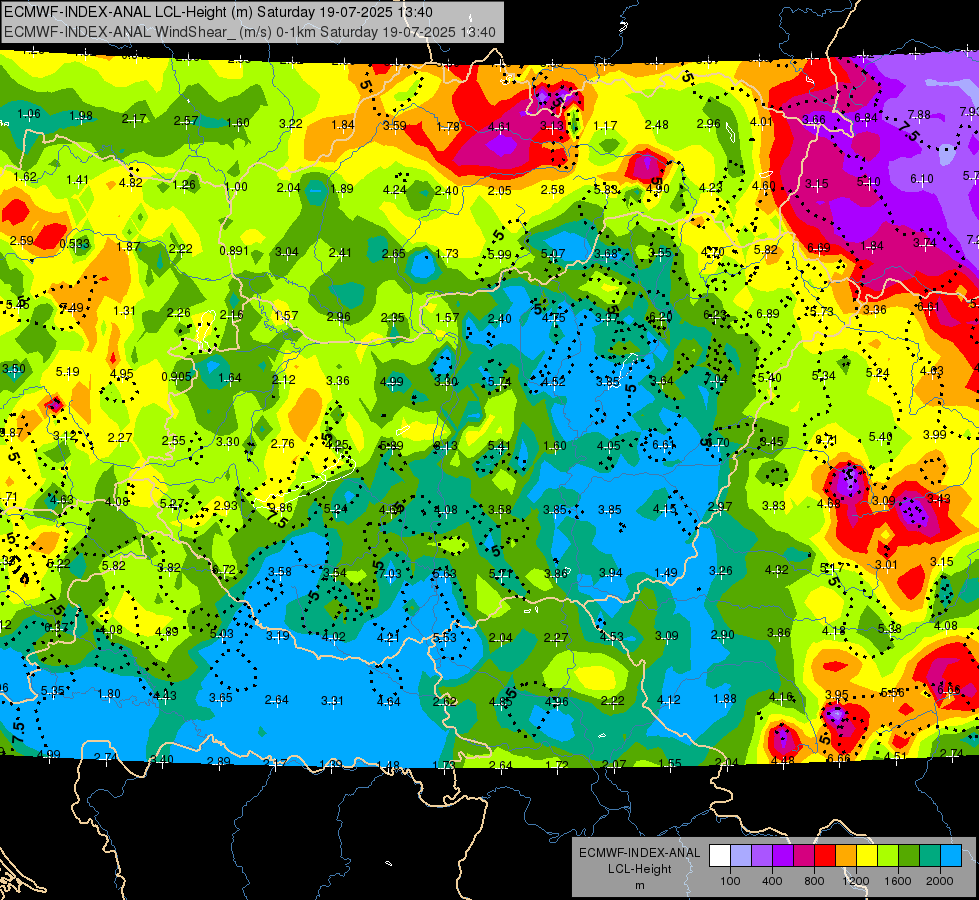
Task: Click the wind shear value 3.74
Action: tap(925, 242)
